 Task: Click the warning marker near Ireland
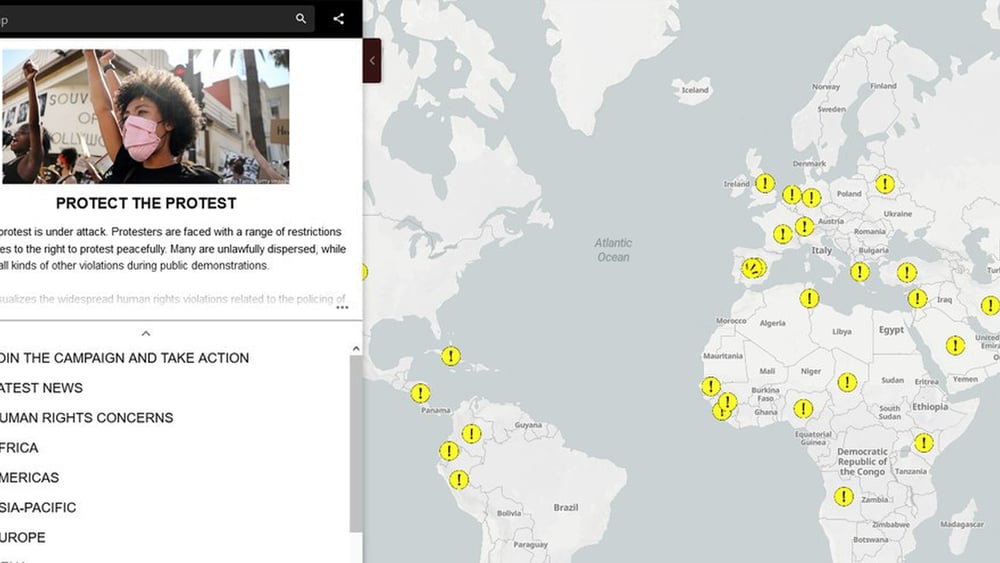pos(765,183)
